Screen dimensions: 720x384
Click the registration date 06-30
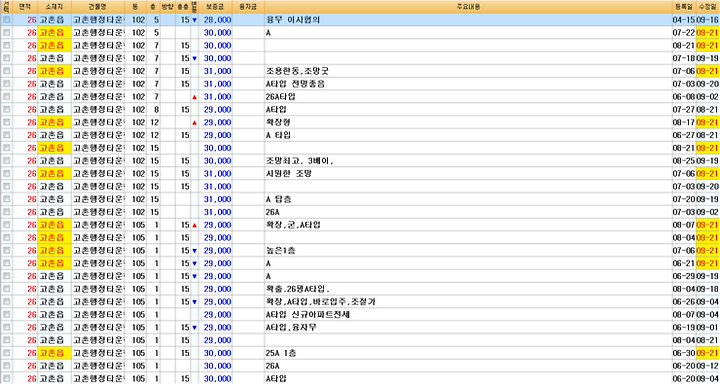[684, 354]
